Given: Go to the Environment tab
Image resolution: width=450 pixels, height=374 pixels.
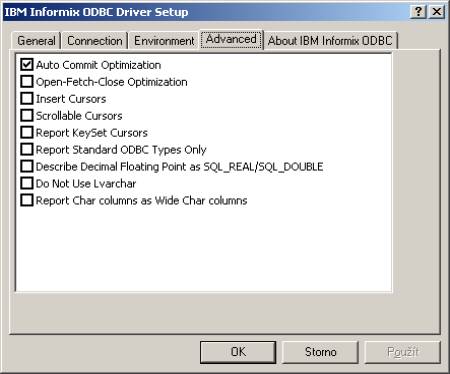Looking at the screenshot, I should tap(164, 41).
